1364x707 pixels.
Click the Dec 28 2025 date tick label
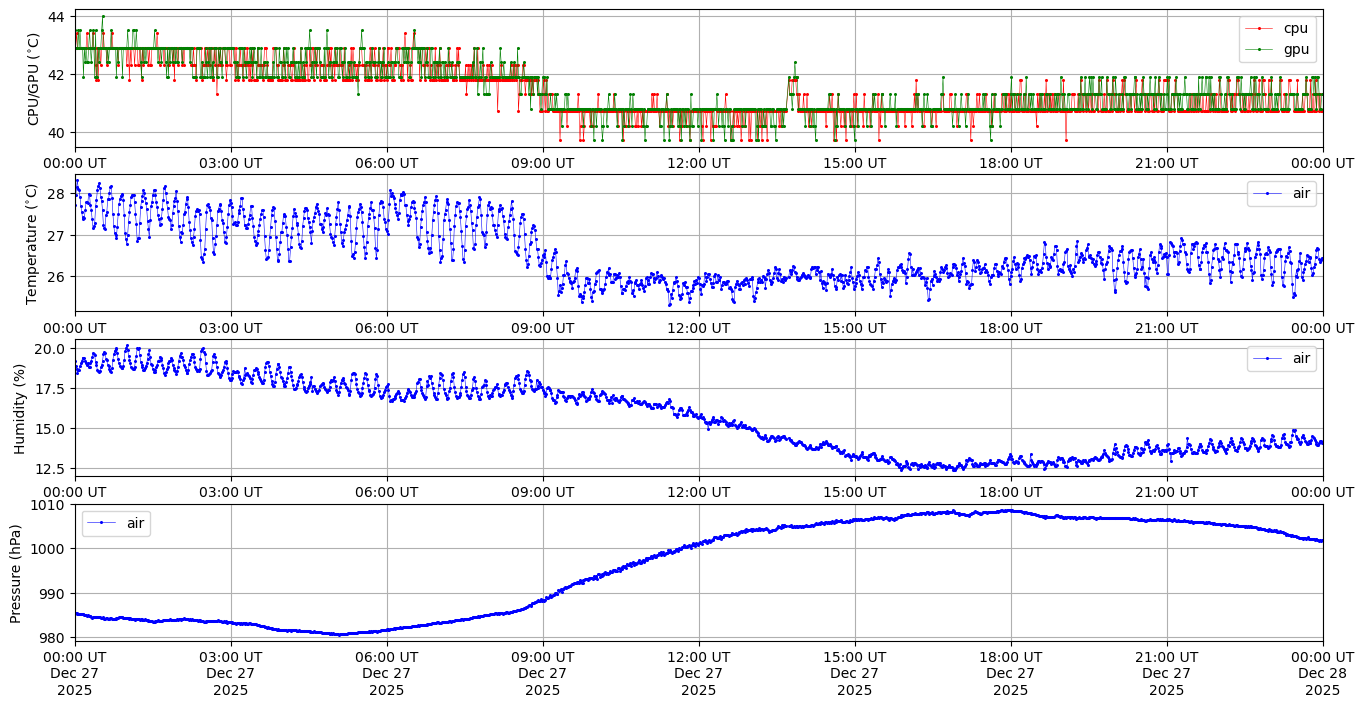pyautogui.click(x=1322, y=674)
